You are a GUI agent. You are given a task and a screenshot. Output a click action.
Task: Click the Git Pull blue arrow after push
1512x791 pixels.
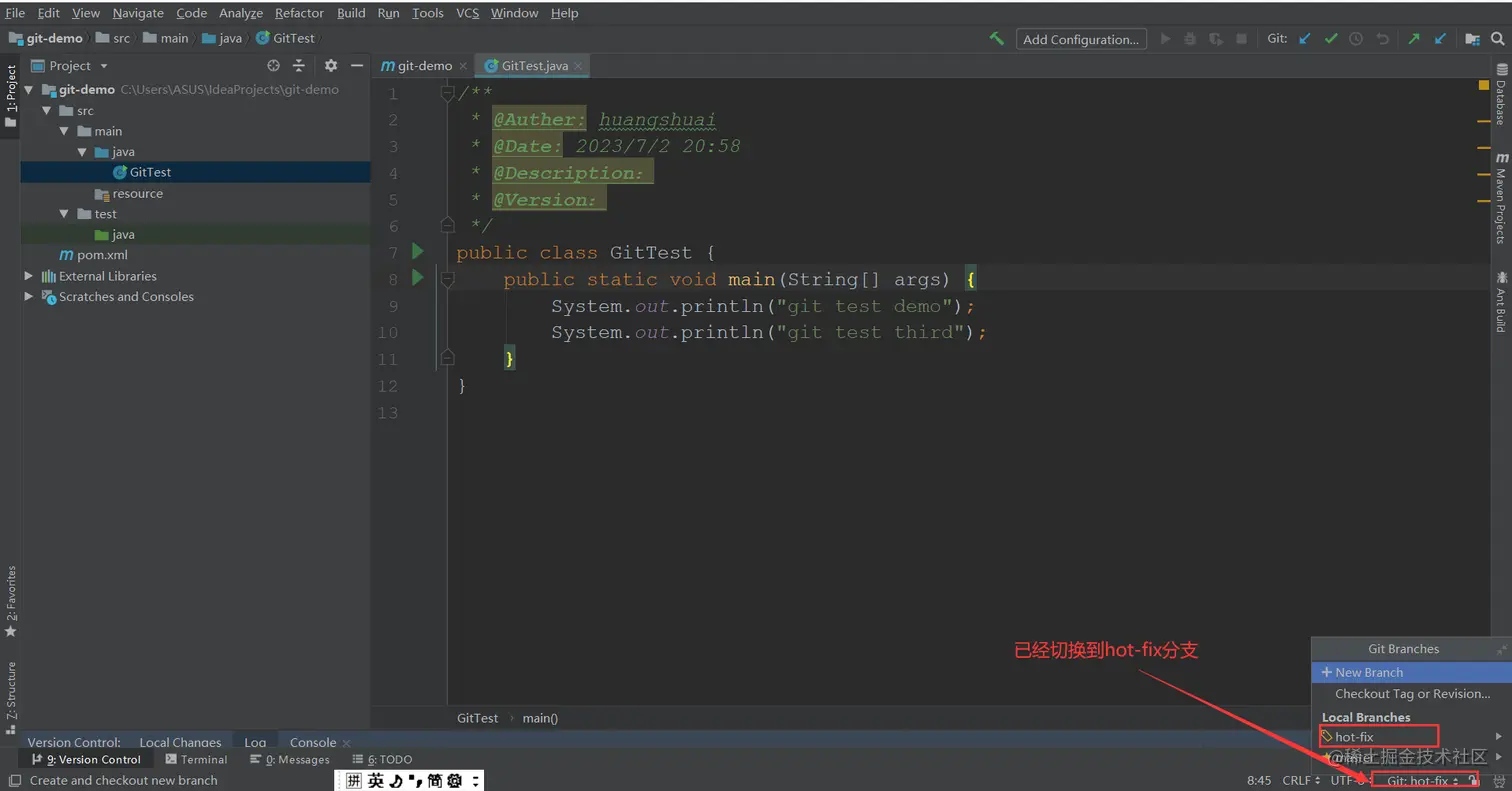[1440, 39]
